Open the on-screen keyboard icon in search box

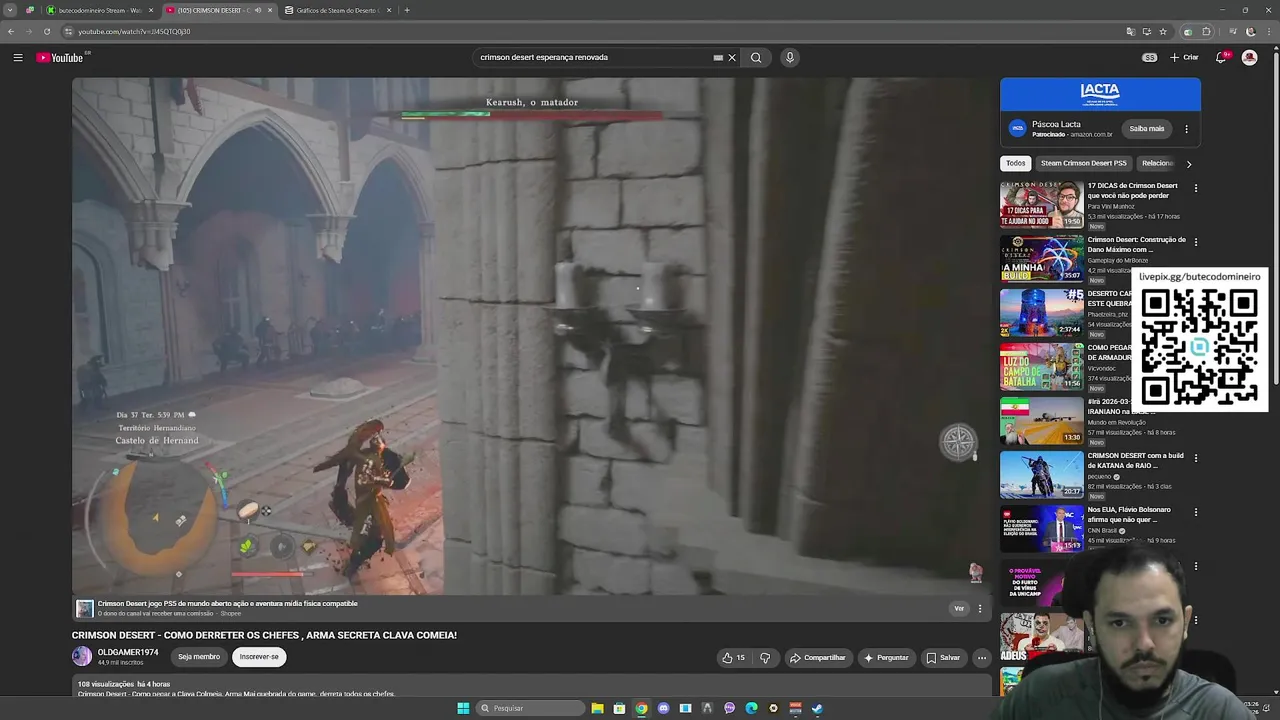[x=718, y=58]
